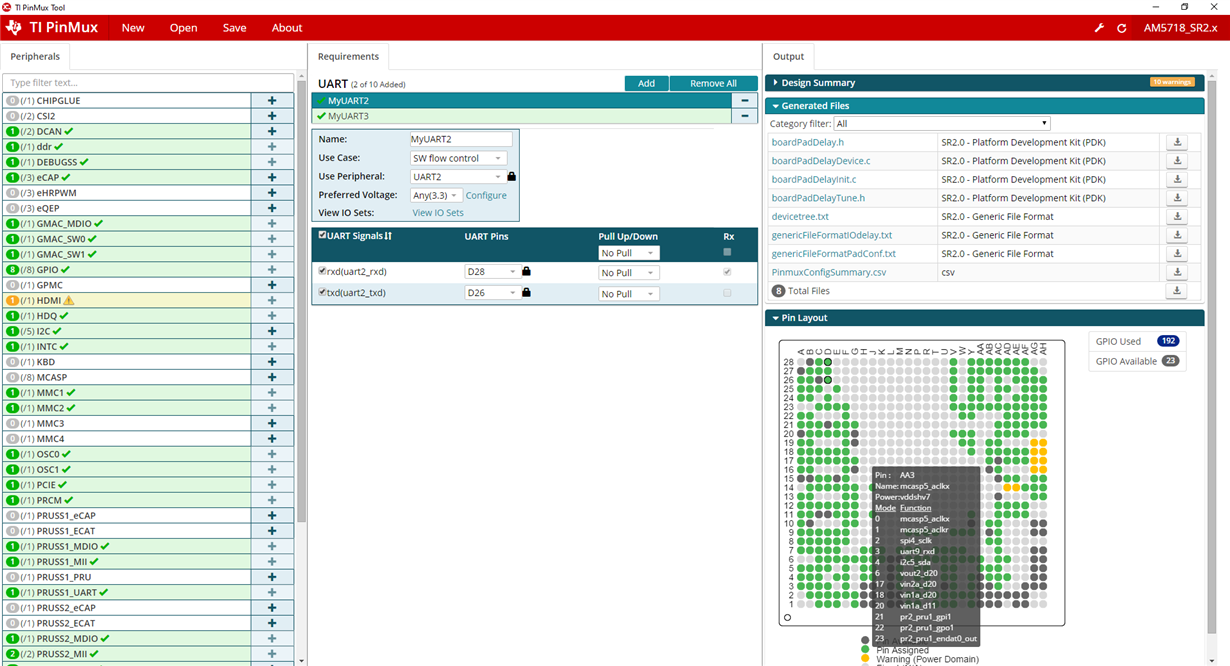Add a CHIPGLUE peripheral with its plus icon
The width and height of the screenshot is (1230, 666).
(x=272, y=101)
